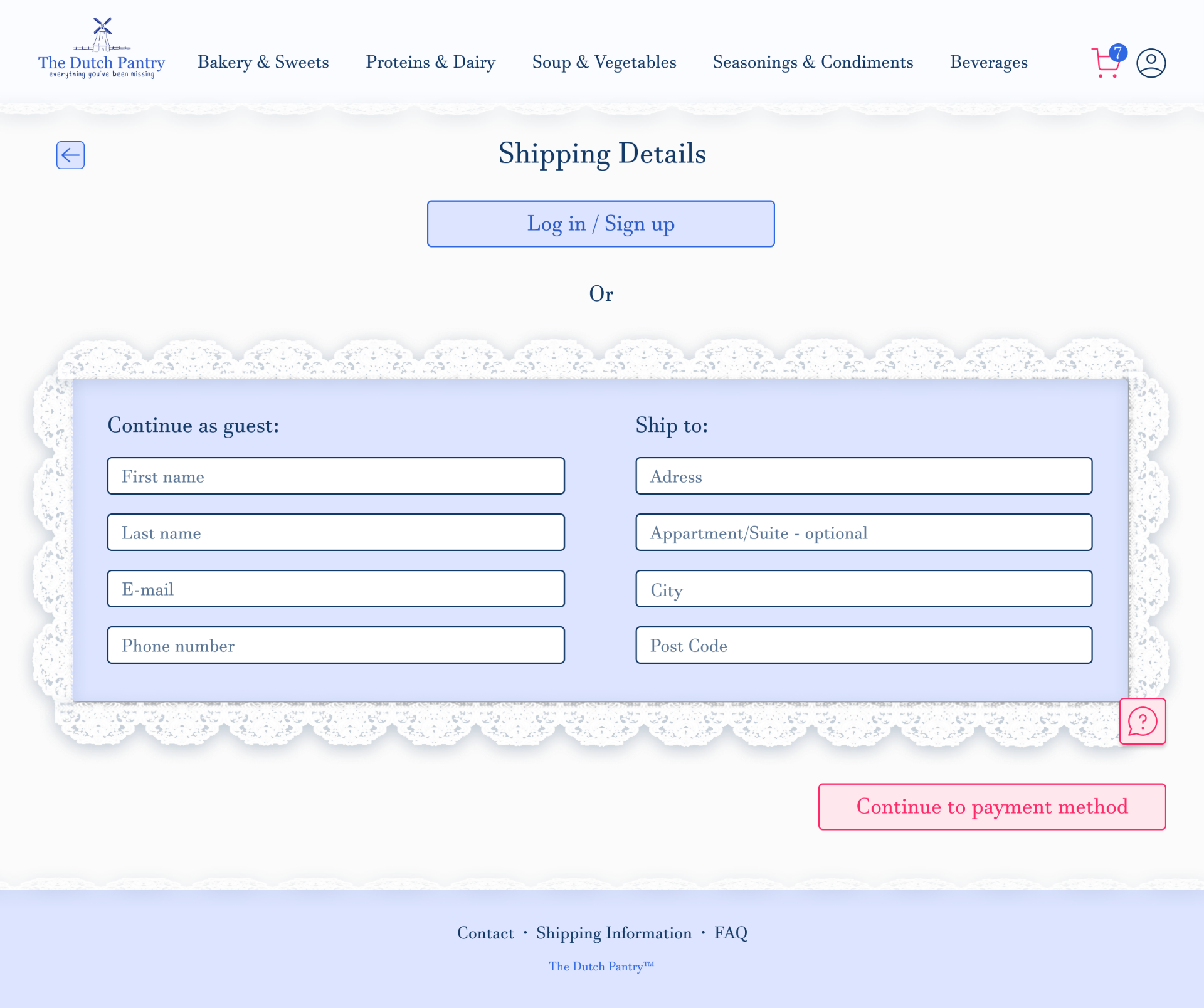1204x1008 pixels.
Task: Open the help chat question icon
Action: 1142,722
